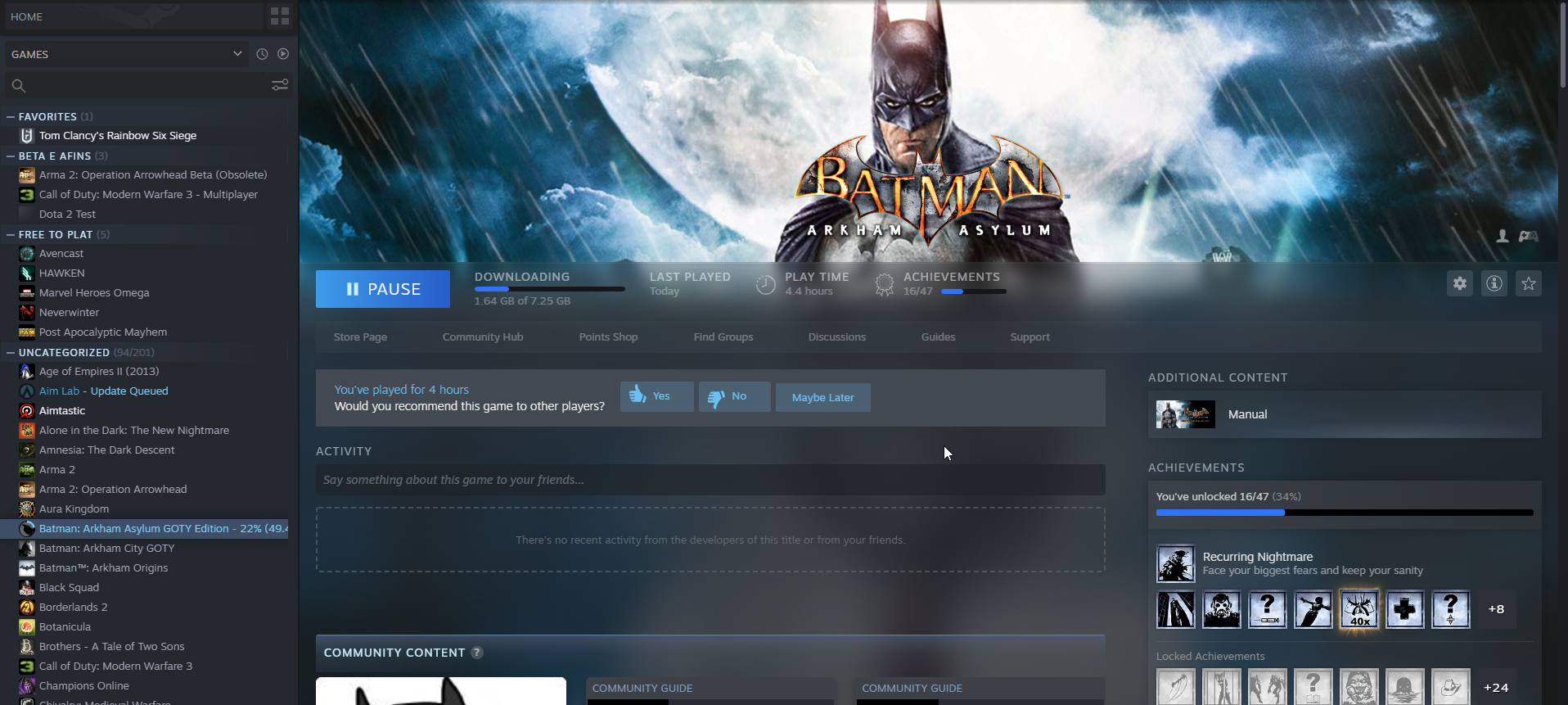The image size is (1568, 705).
Task: Click the recent activity clock icon
Action: pos(262,54)
